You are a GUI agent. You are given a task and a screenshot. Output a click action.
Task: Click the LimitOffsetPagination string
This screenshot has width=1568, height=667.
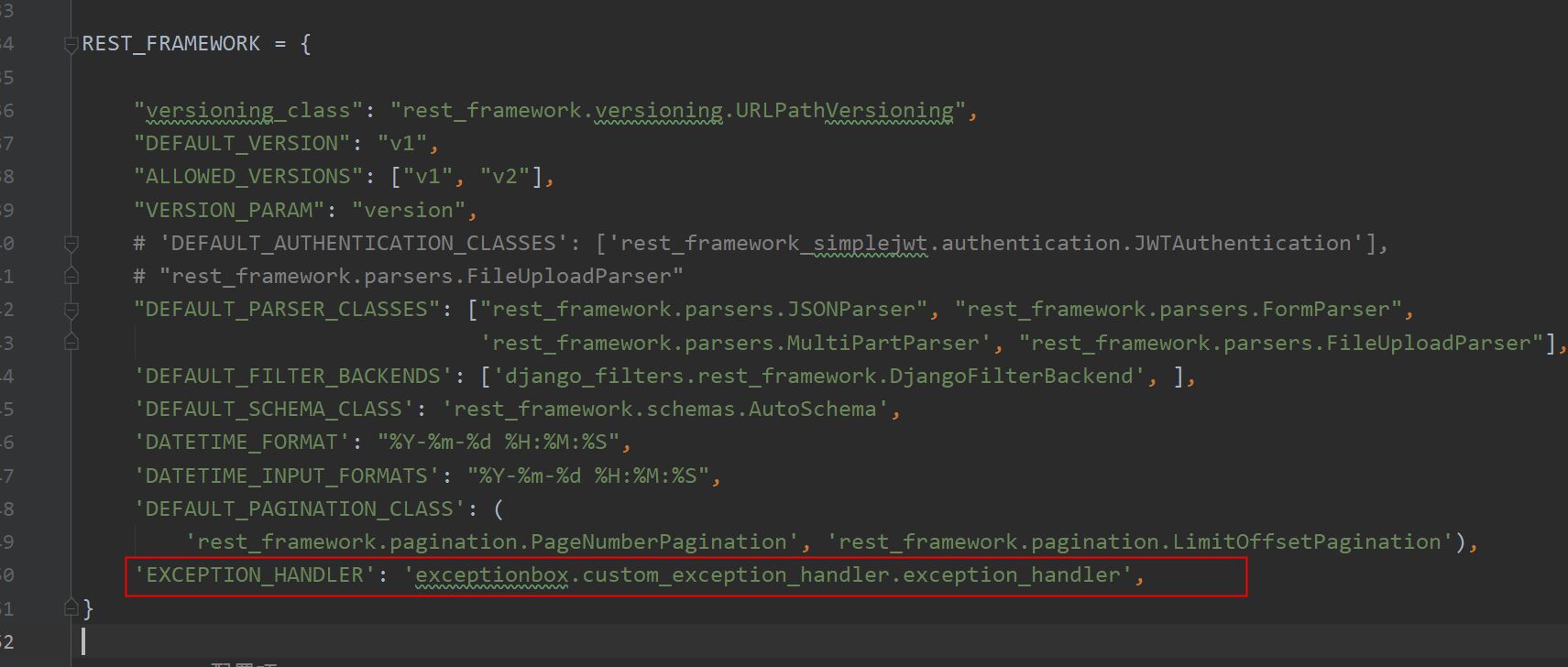click(1140, 542)
